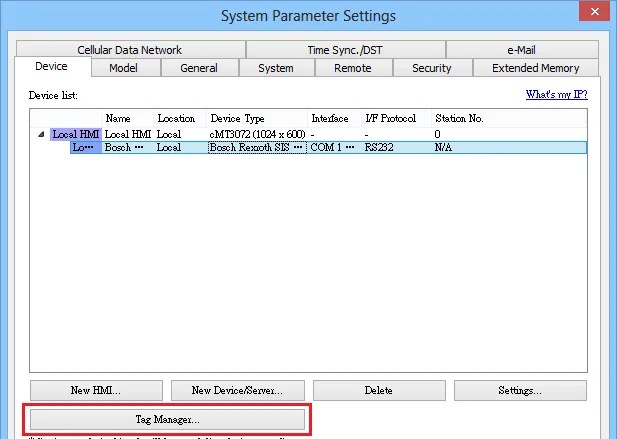
Task: Click the Local HMI name cell
Action: pos(127,134)
